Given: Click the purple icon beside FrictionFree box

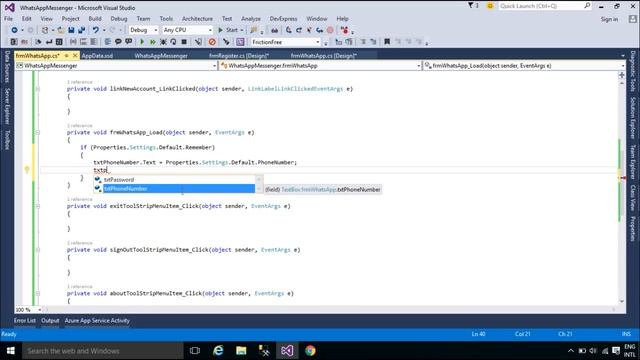Looking at the screenshot, I should pyautogui.click(x=240, y=42).
